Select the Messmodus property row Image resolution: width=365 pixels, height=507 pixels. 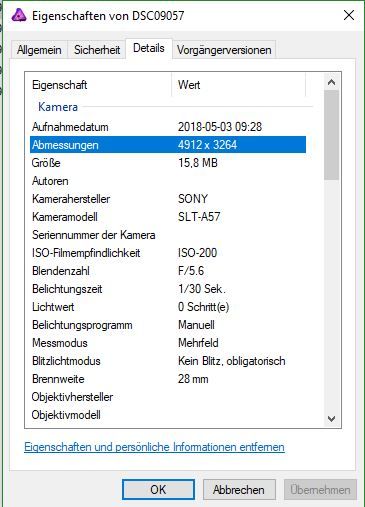tap(168, 343)
